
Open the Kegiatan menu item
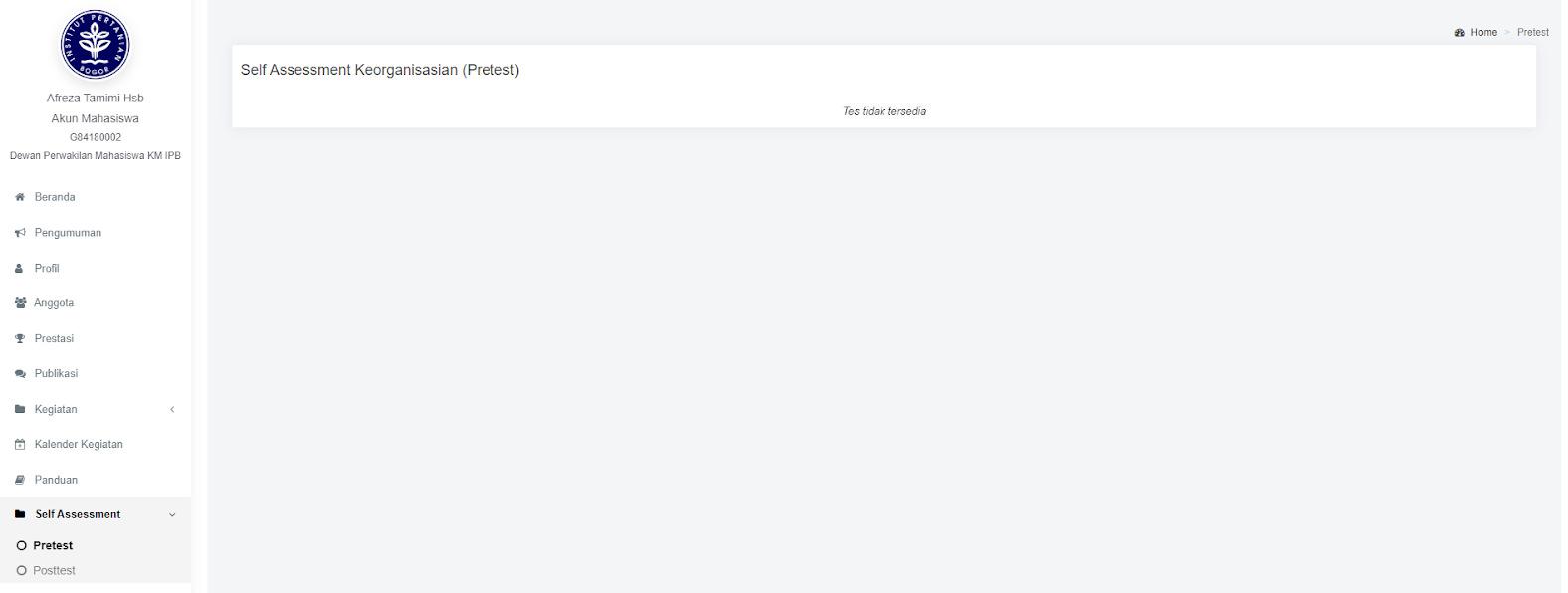point(56,410)
